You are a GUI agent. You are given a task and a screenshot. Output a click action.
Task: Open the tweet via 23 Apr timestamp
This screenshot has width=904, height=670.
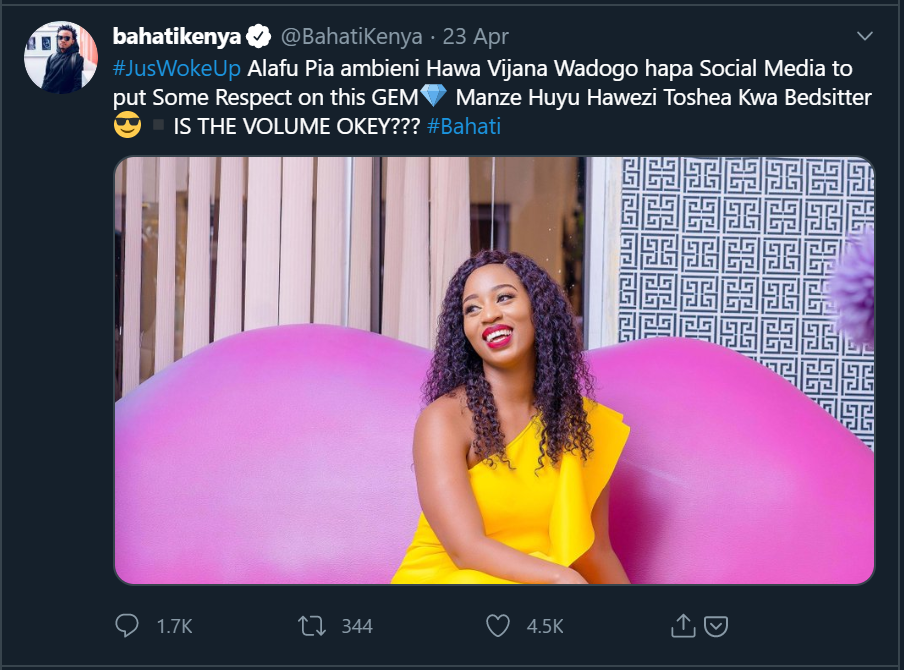pyautogui.click(x=476, y=37)
